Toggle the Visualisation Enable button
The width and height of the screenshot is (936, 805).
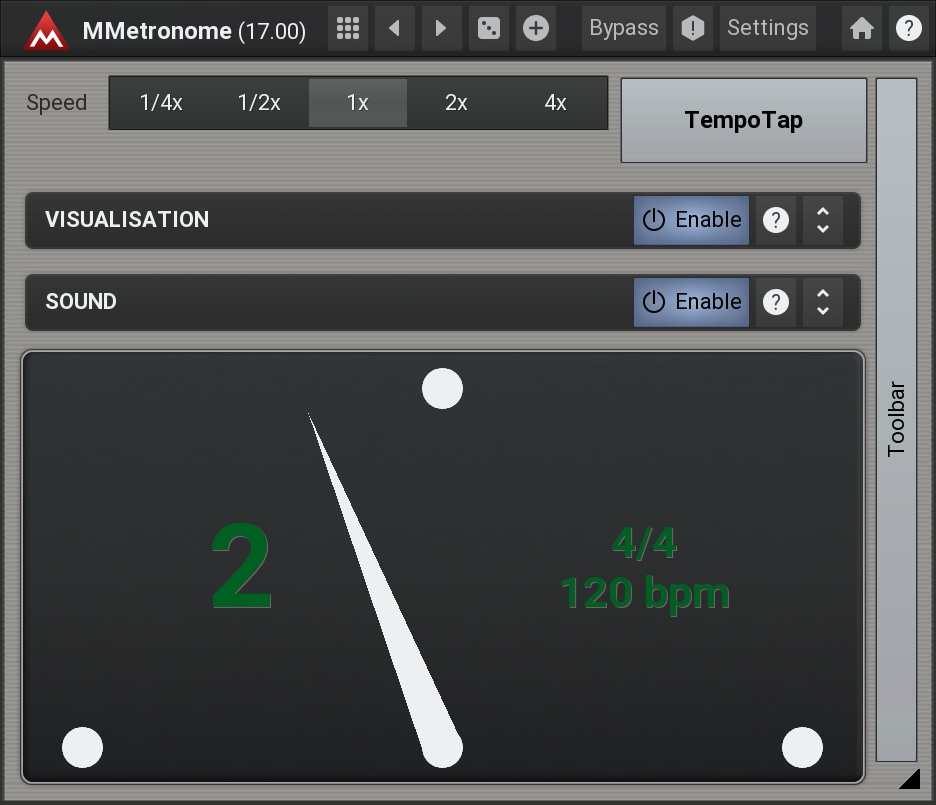click(x=691, y=220)
